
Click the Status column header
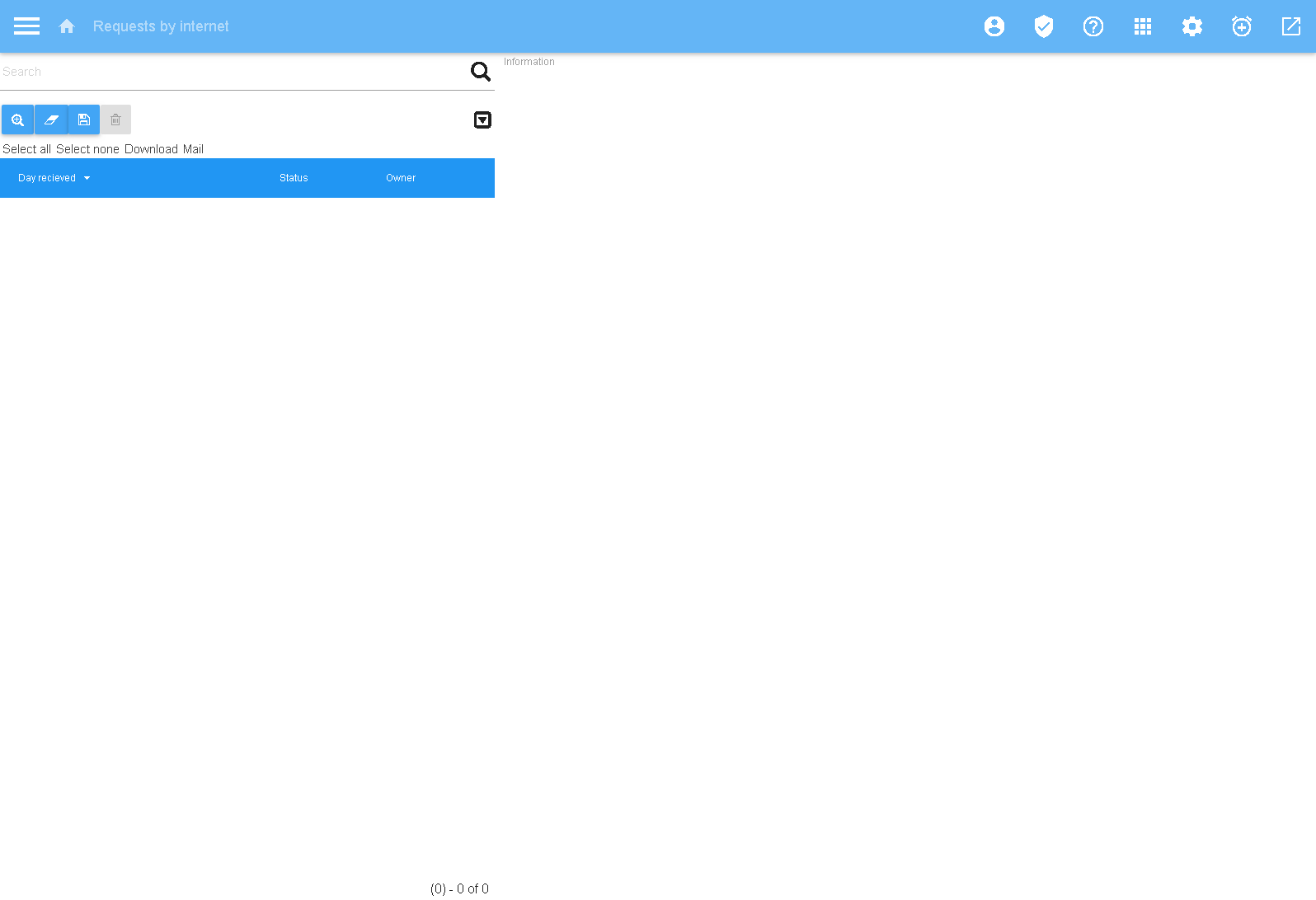point(294,178)
